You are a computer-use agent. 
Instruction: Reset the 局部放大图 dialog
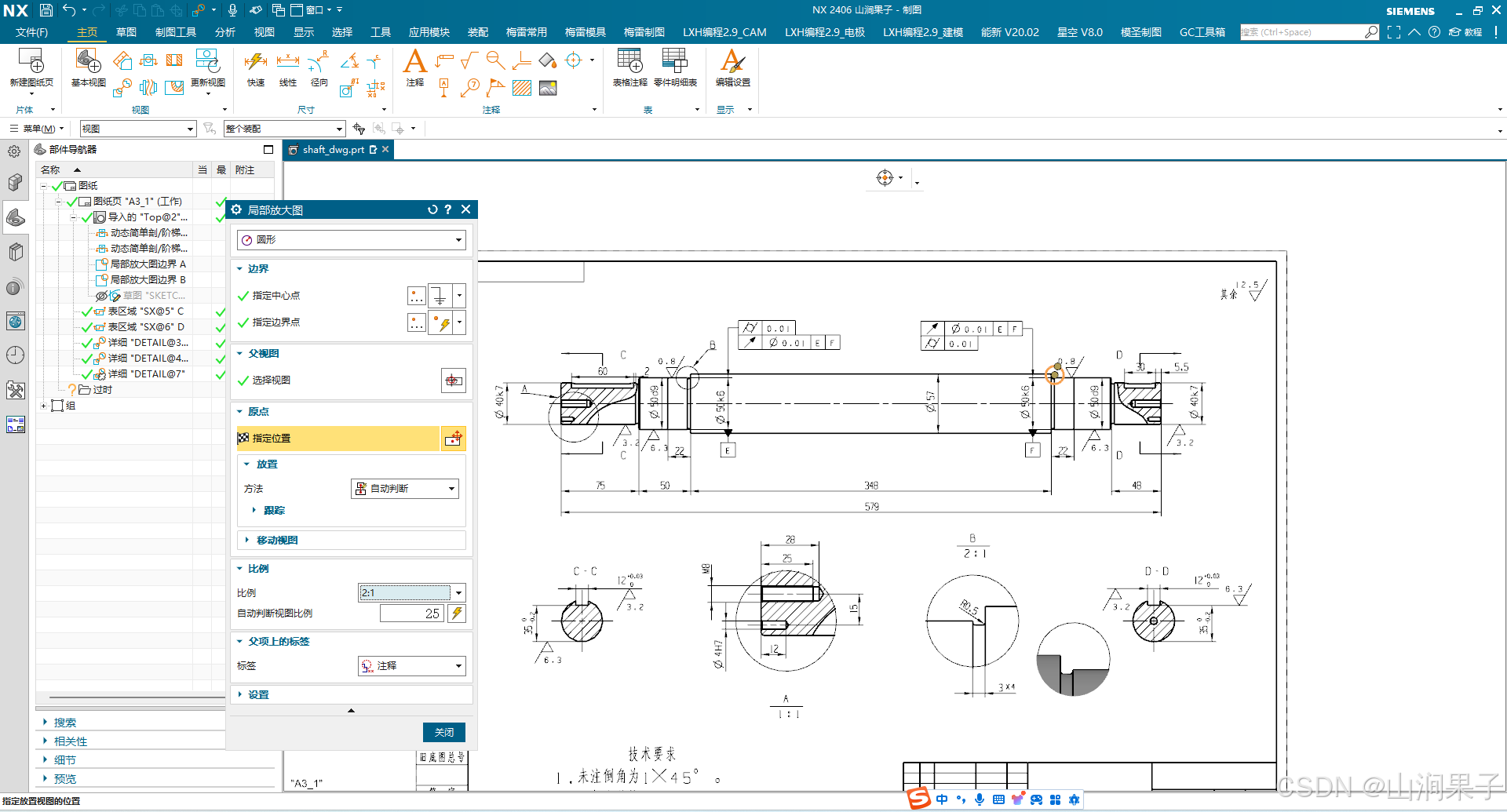click(x=432, y=209)
